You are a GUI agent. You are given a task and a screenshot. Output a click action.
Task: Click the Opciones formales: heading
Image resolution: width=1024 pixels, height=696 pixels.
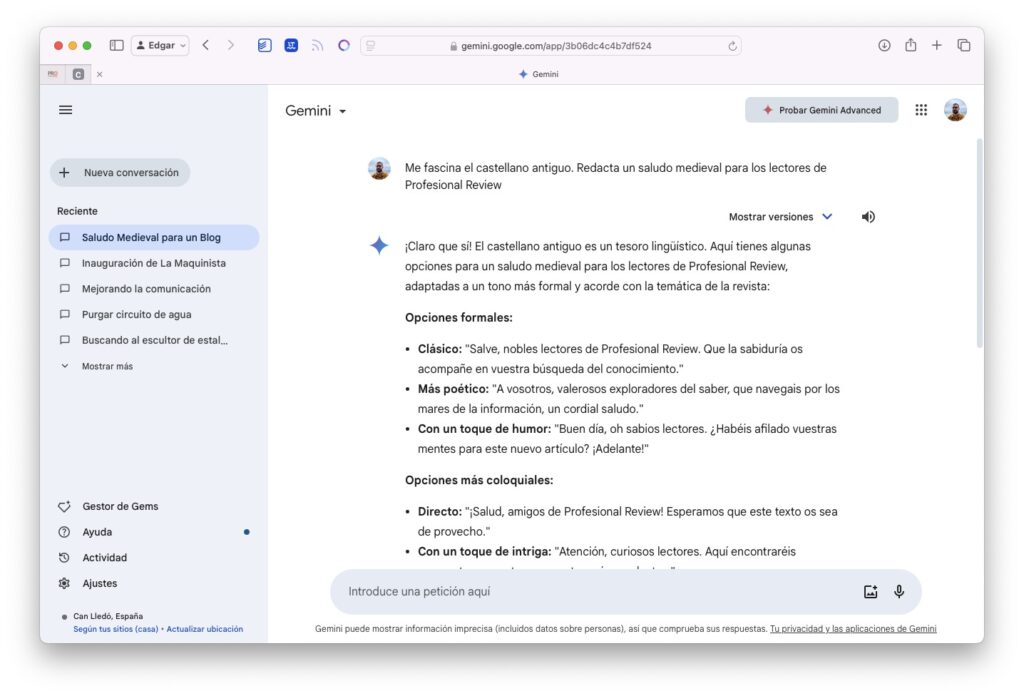(x=458, y=317)
